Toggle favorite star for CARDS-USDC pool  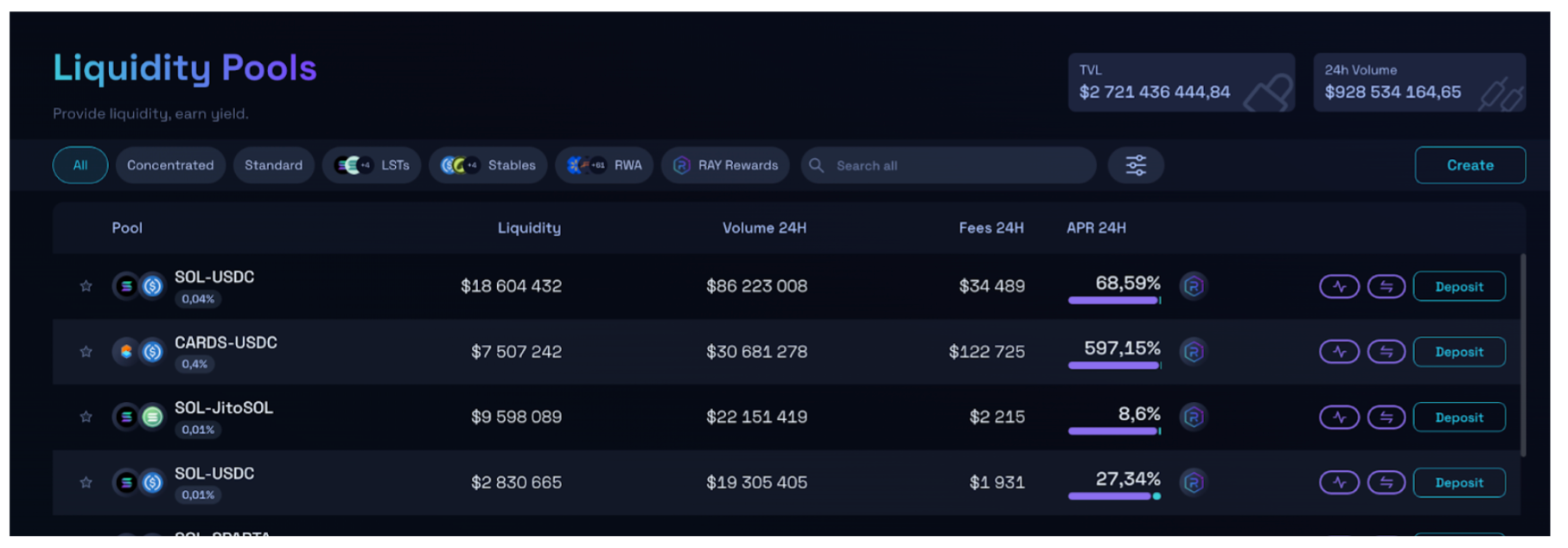point(86,352)
